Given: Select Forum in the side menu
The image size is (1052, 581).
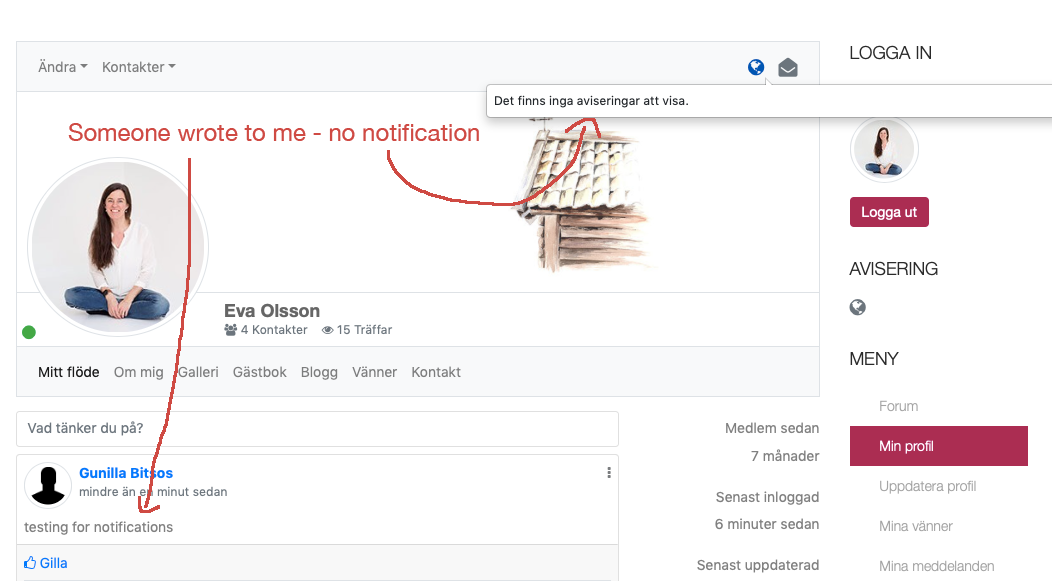Looking at the screenshot, I should click(898, 406).
